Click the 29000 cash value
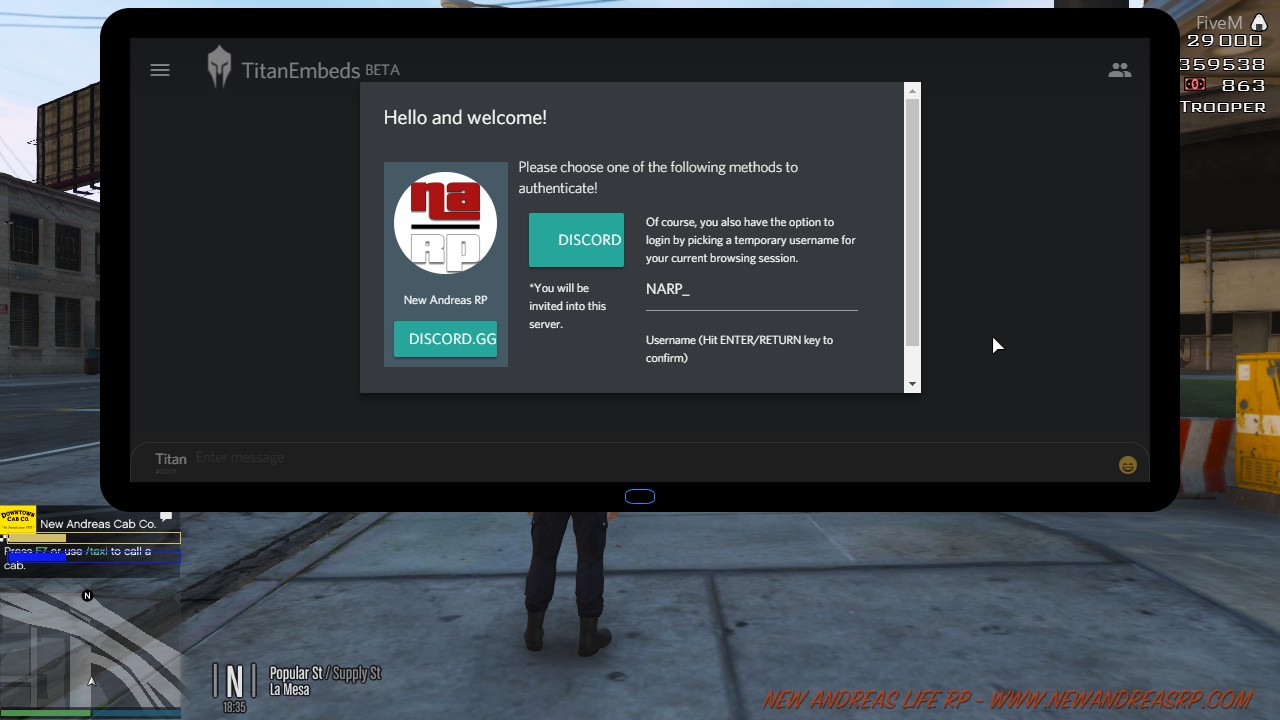1280x720 pixels. [1225, 41]
